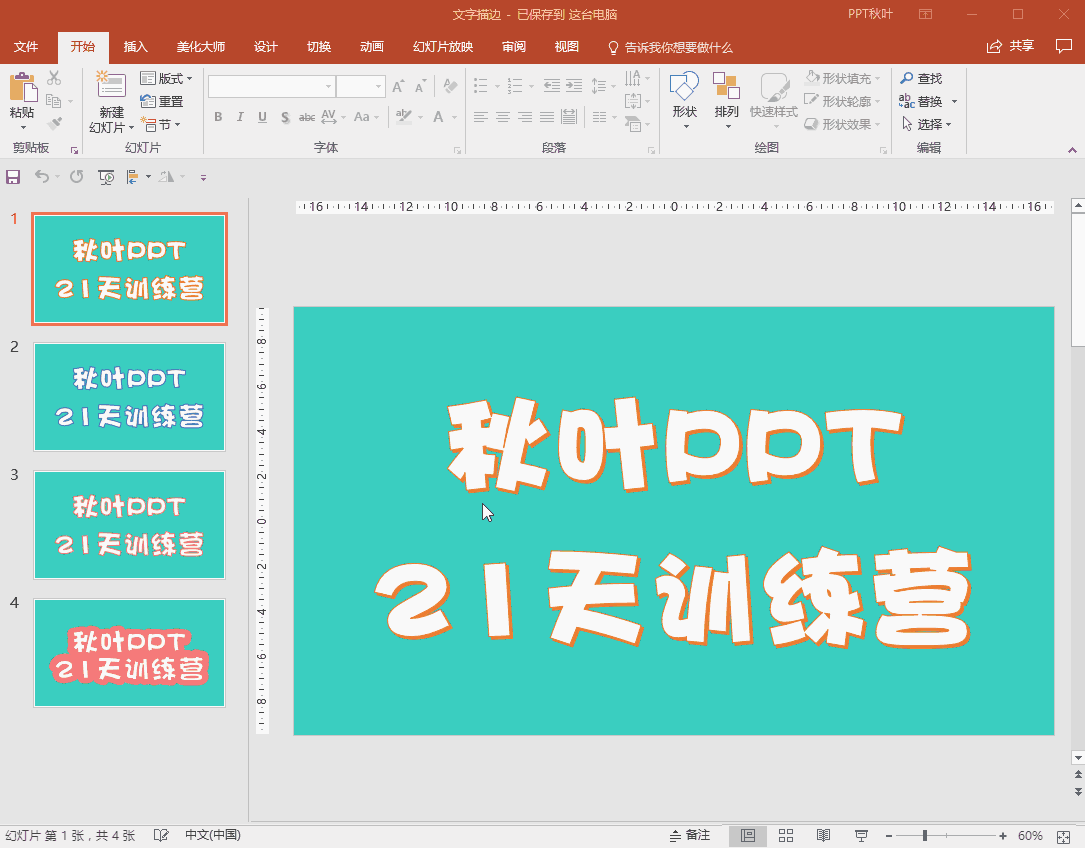Switch to Slide Sorter view in status bar

pos(786,835)
